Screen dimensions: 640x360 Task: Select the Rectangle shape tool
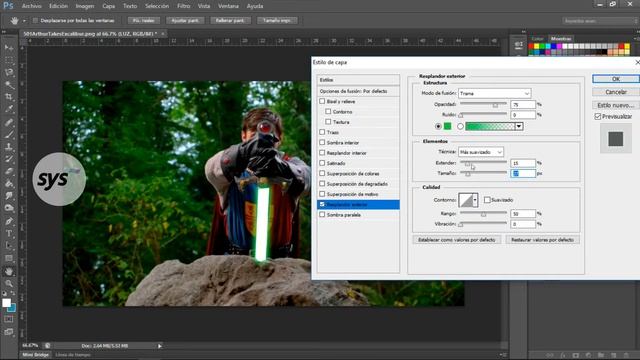point(9,258)
